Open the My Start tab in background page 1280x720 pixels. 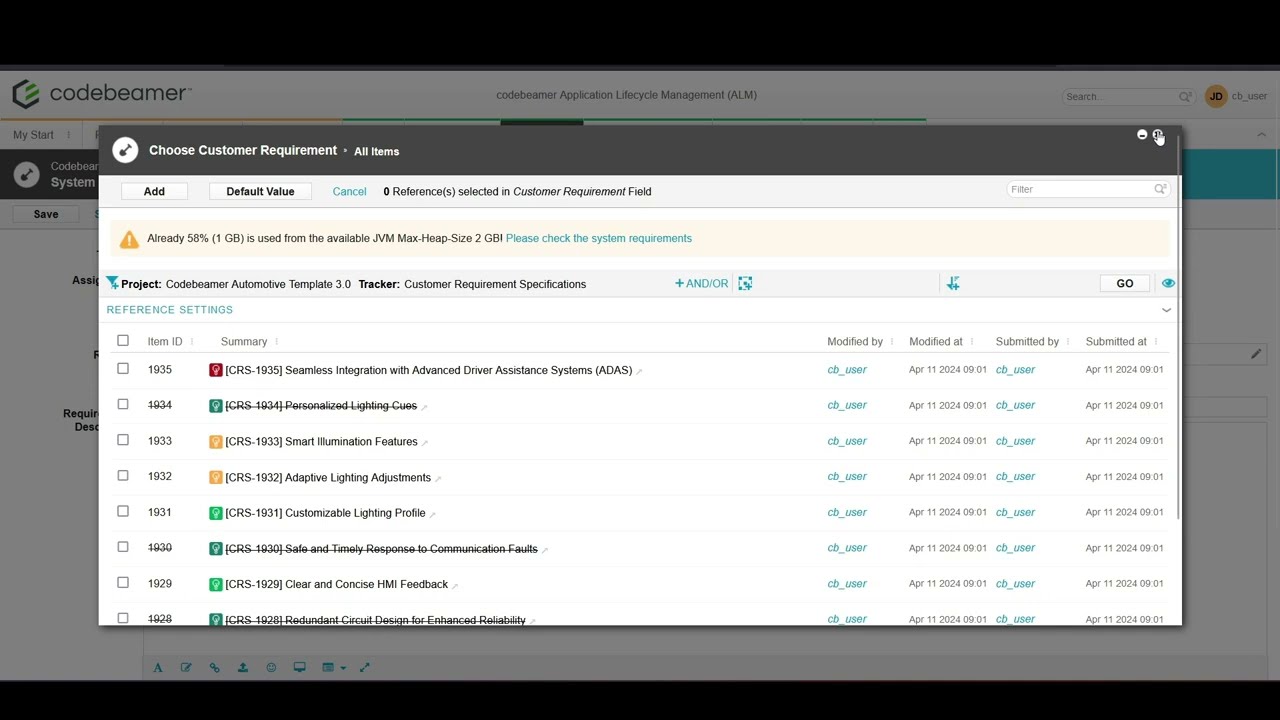pyautogui.click(x=33, y=135)
